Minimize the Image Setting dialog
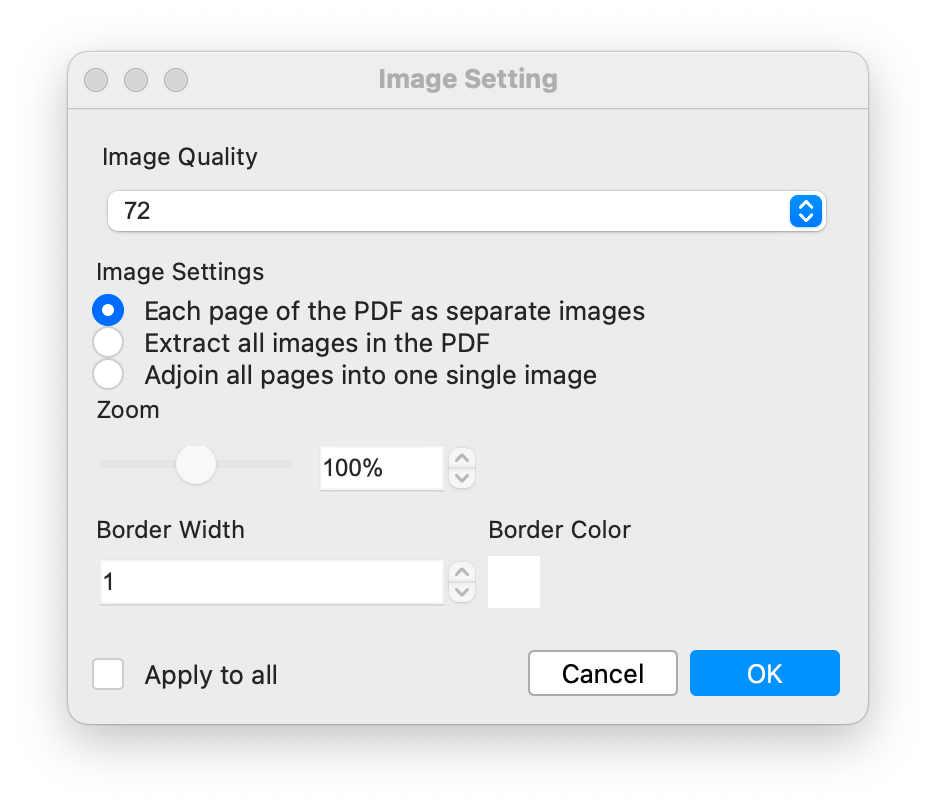The width and height of the screenshot is (936, 808). click(x=136, y=79)
